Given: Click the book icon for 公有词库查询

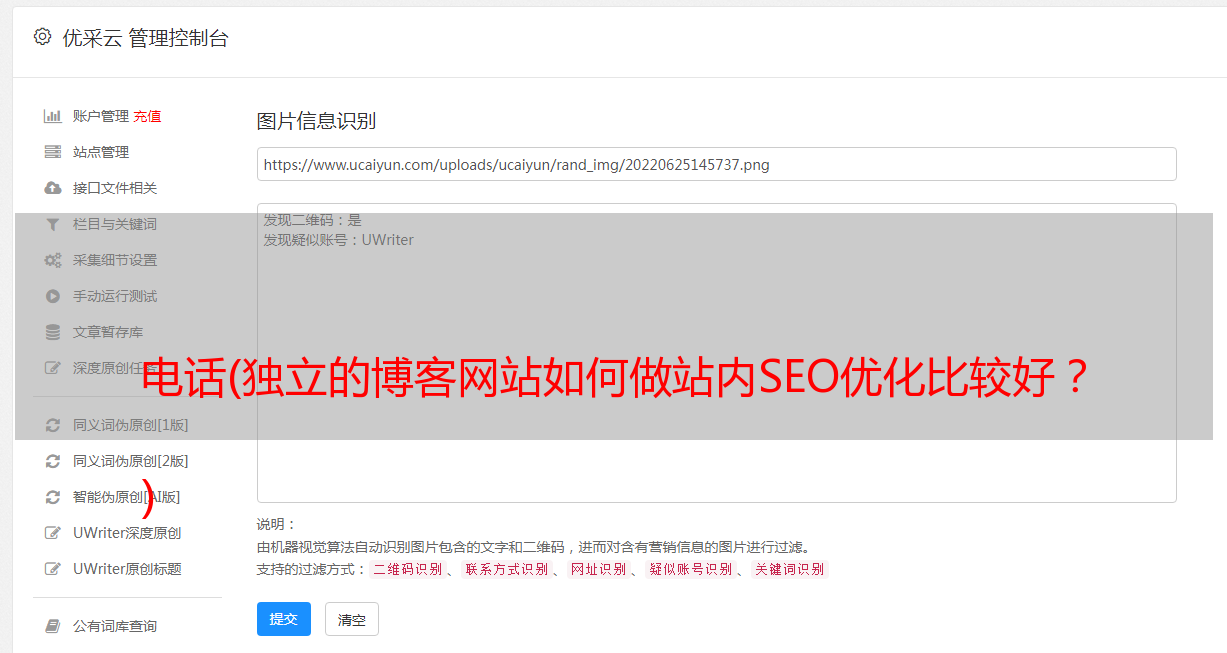Looking at the screenshot, I should [53, 626].
